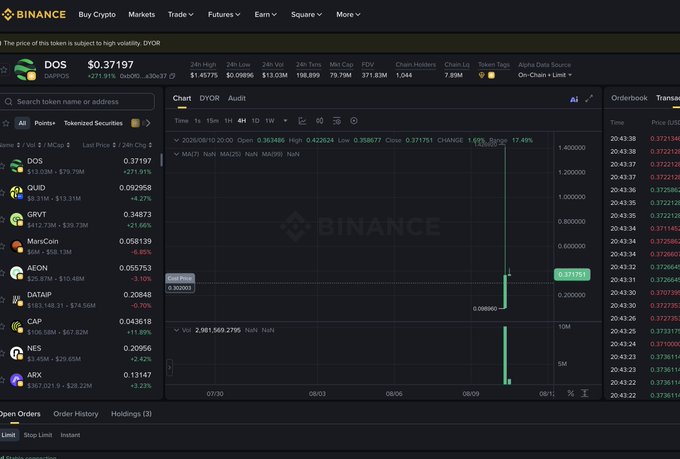Select the Instant order filter

70,435
